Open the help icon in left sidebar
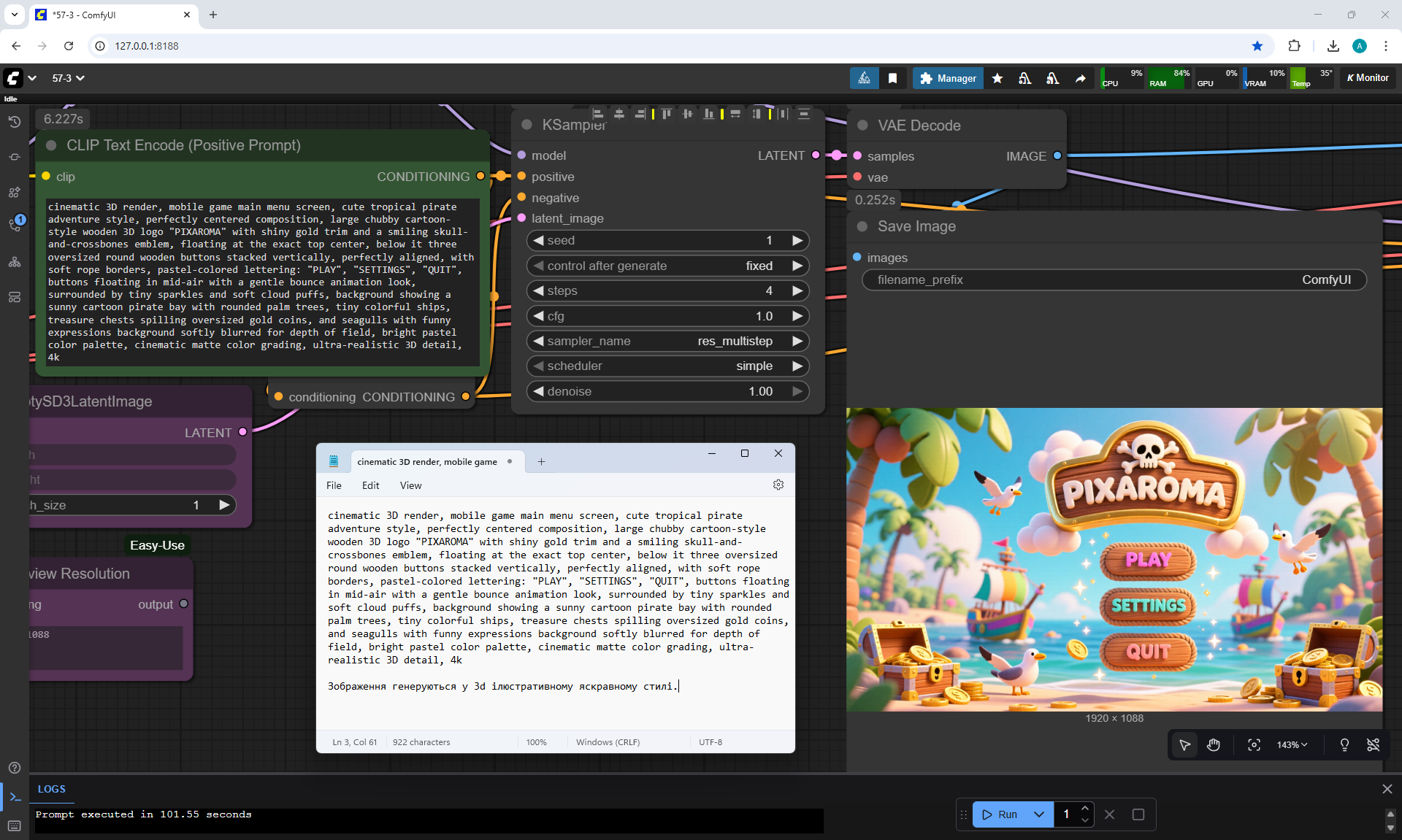Screen dimensions: 1402x840 (x=14, y=768)
